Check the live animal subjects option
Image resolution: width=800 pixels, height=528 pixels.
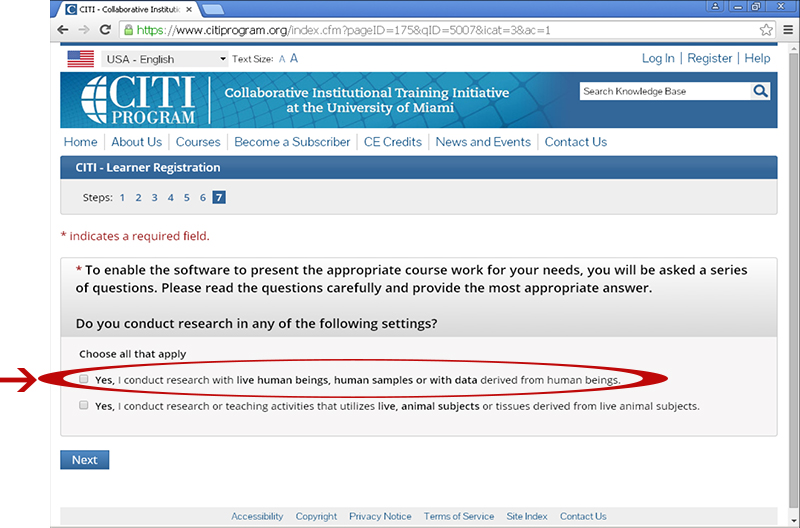84,405
